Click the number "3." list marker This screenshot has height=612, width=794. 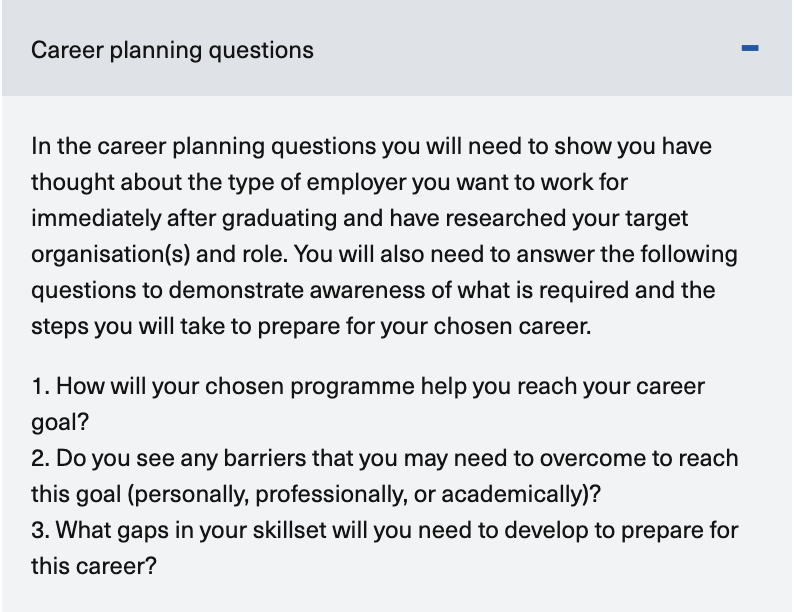(41, 530)
